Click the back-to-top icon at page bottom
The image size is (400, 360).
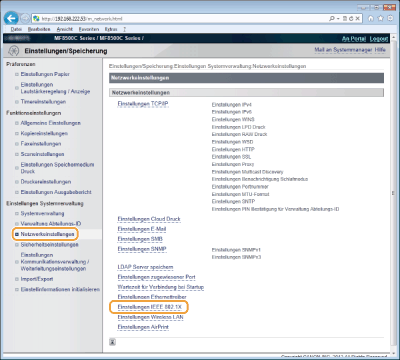(113, 342)
